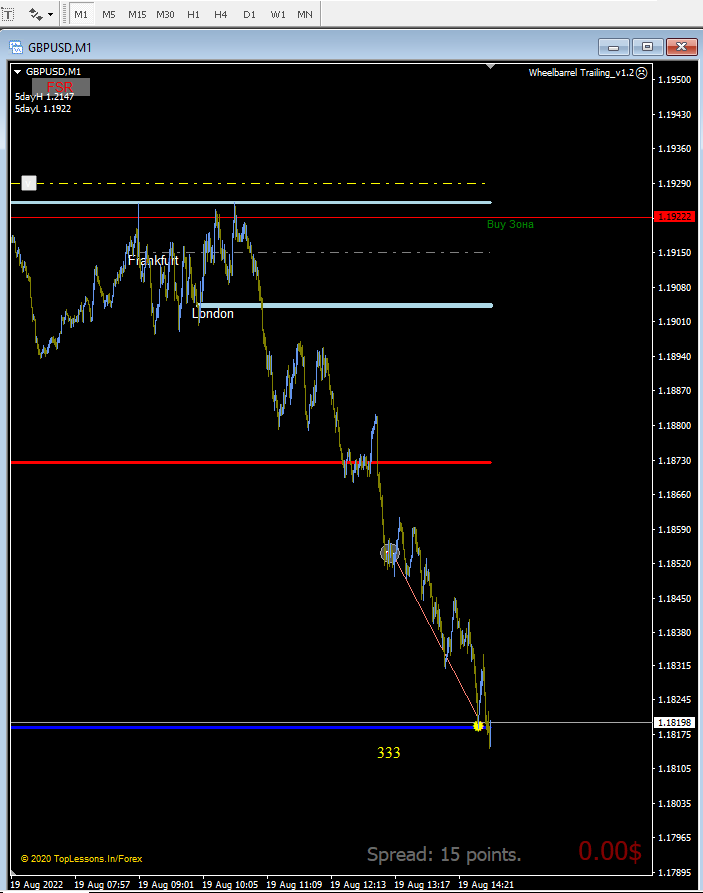Click the FSR button on chart
The width and height of the screenshot is (703, 893).
point(61,87)
